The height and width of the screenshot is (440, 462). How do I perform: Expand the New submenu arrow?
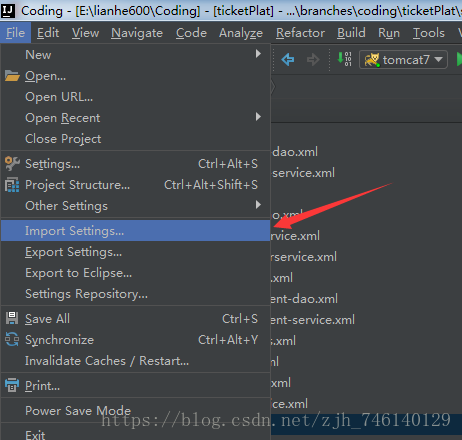258,54
